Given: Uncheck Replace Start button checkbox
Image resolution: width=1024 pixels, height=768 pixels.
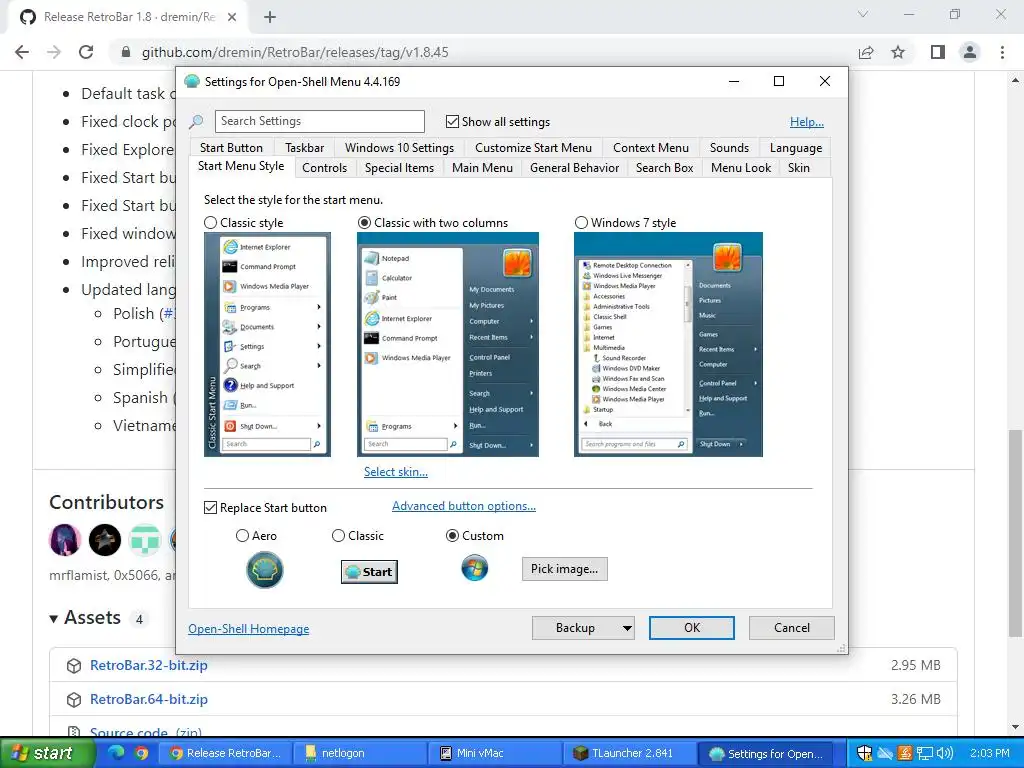Looking at the screenshot, I should pyautogui.click(x=210, y=507).
